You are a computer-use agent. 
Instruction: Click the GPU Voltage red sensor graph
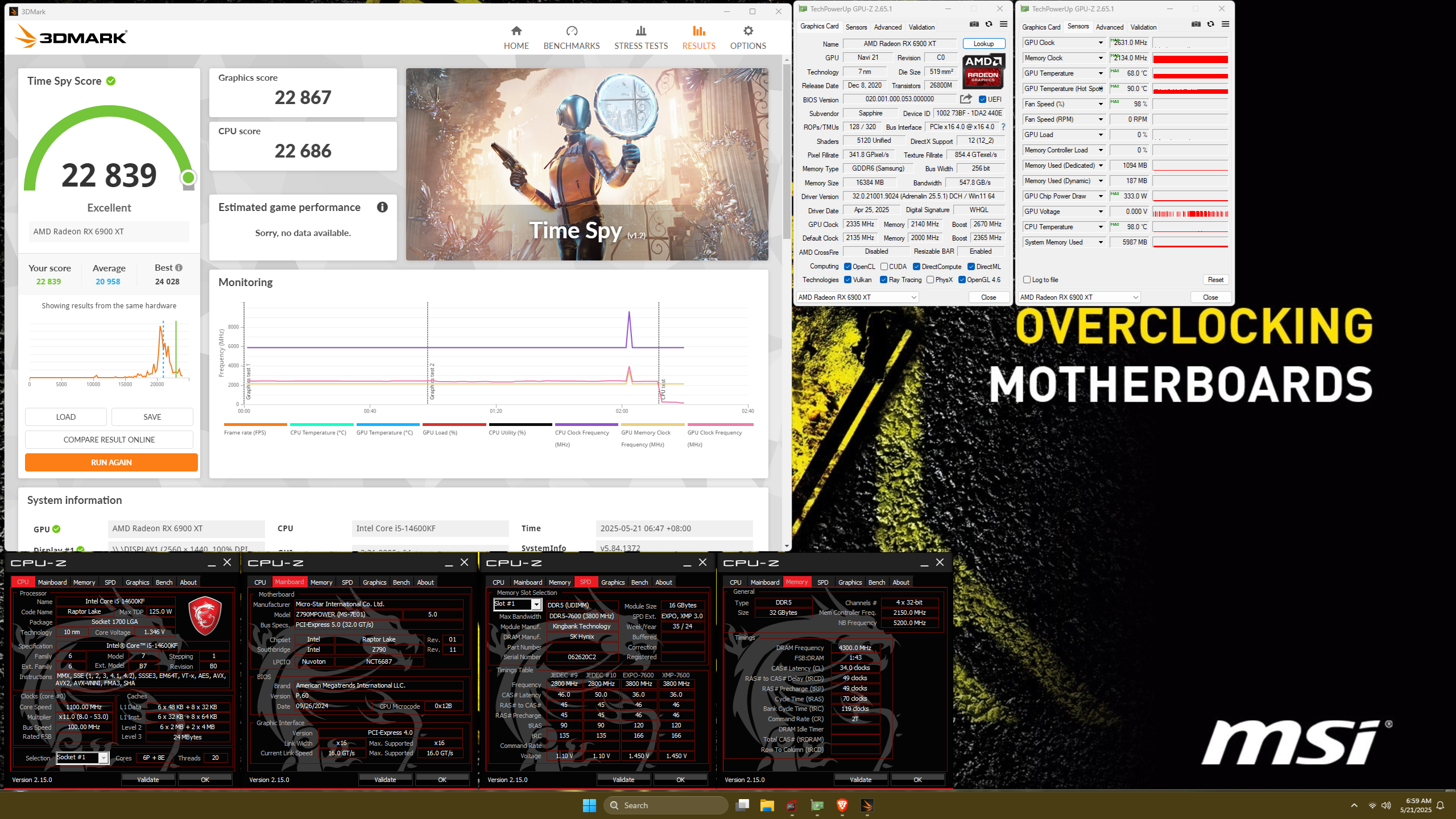pyautogui.click(x=1190, y=212)
